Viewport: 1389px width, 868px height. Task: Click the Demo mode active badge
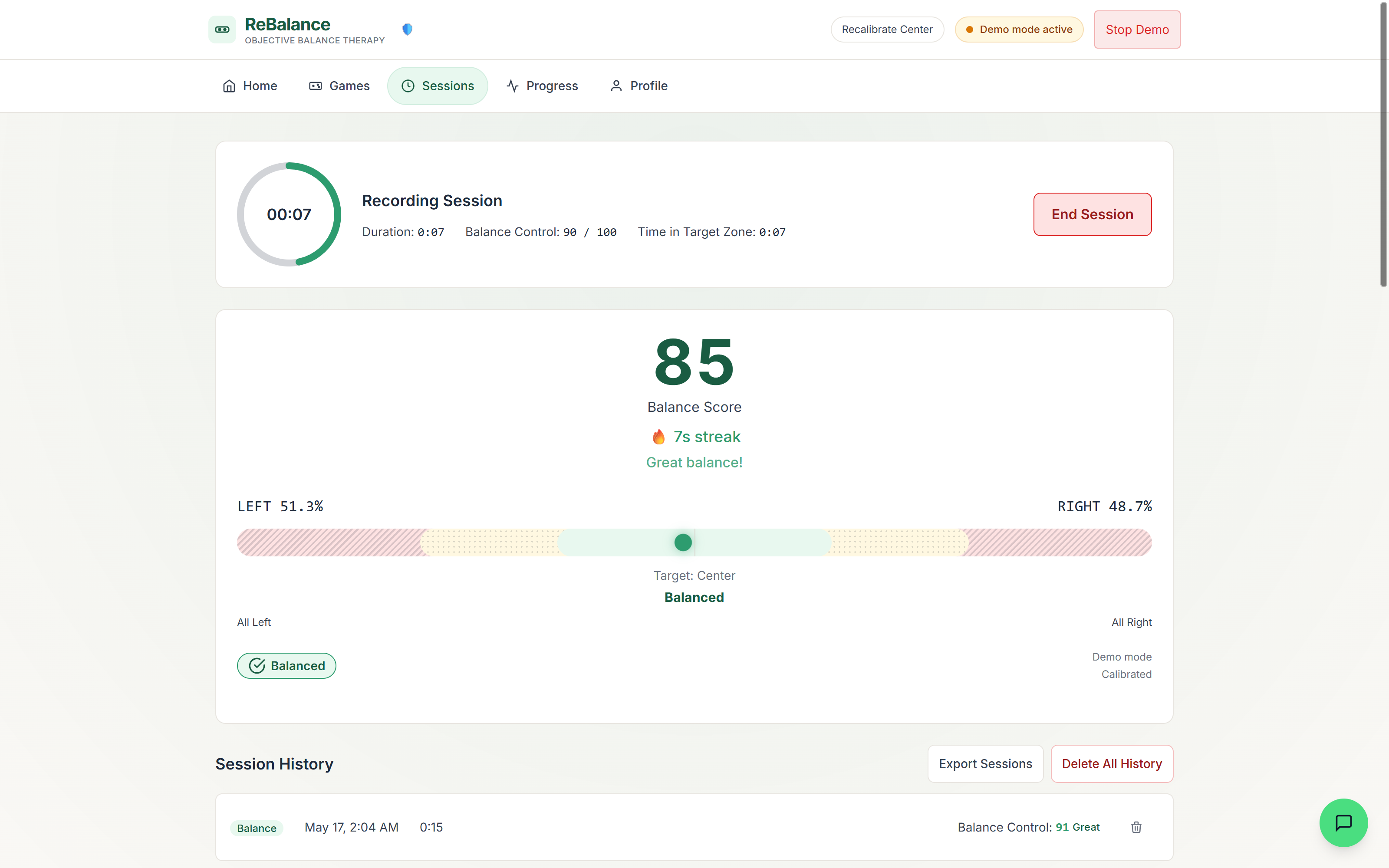[1019, 29]
